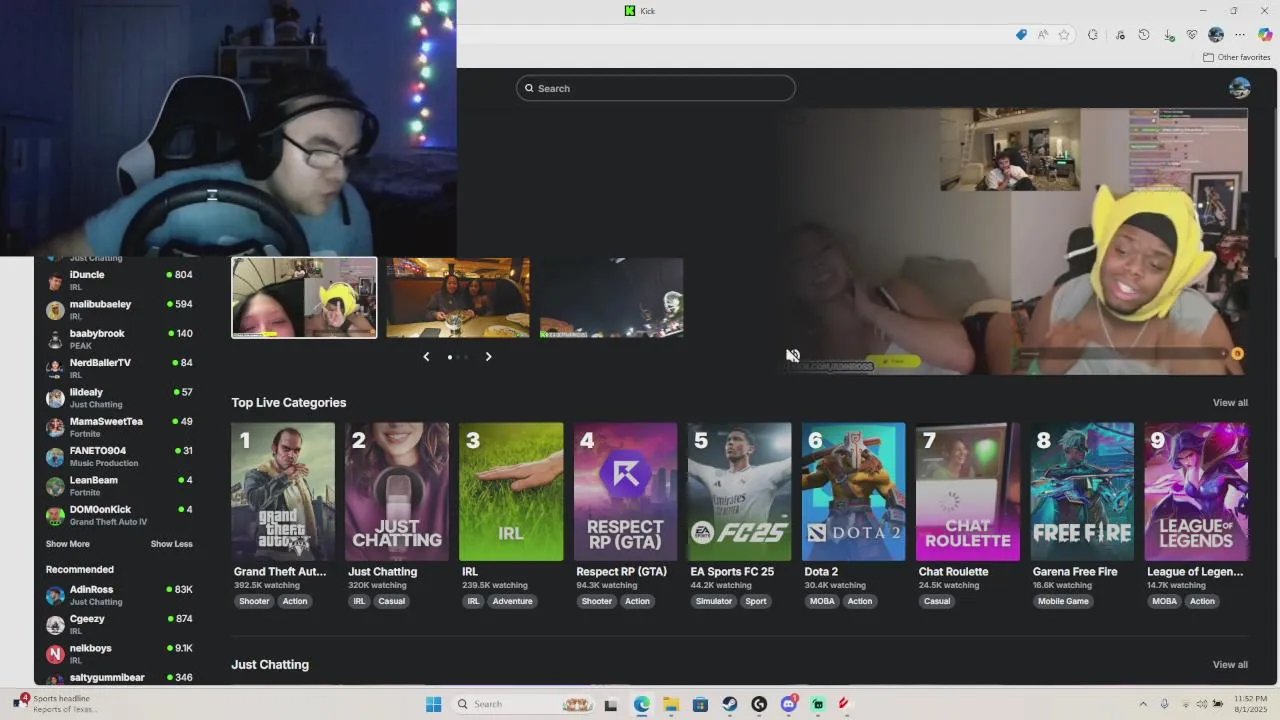This screenshot has height=720, width=1280.
Task: Open baabybrook channel in sidebar
Action: 119,339
